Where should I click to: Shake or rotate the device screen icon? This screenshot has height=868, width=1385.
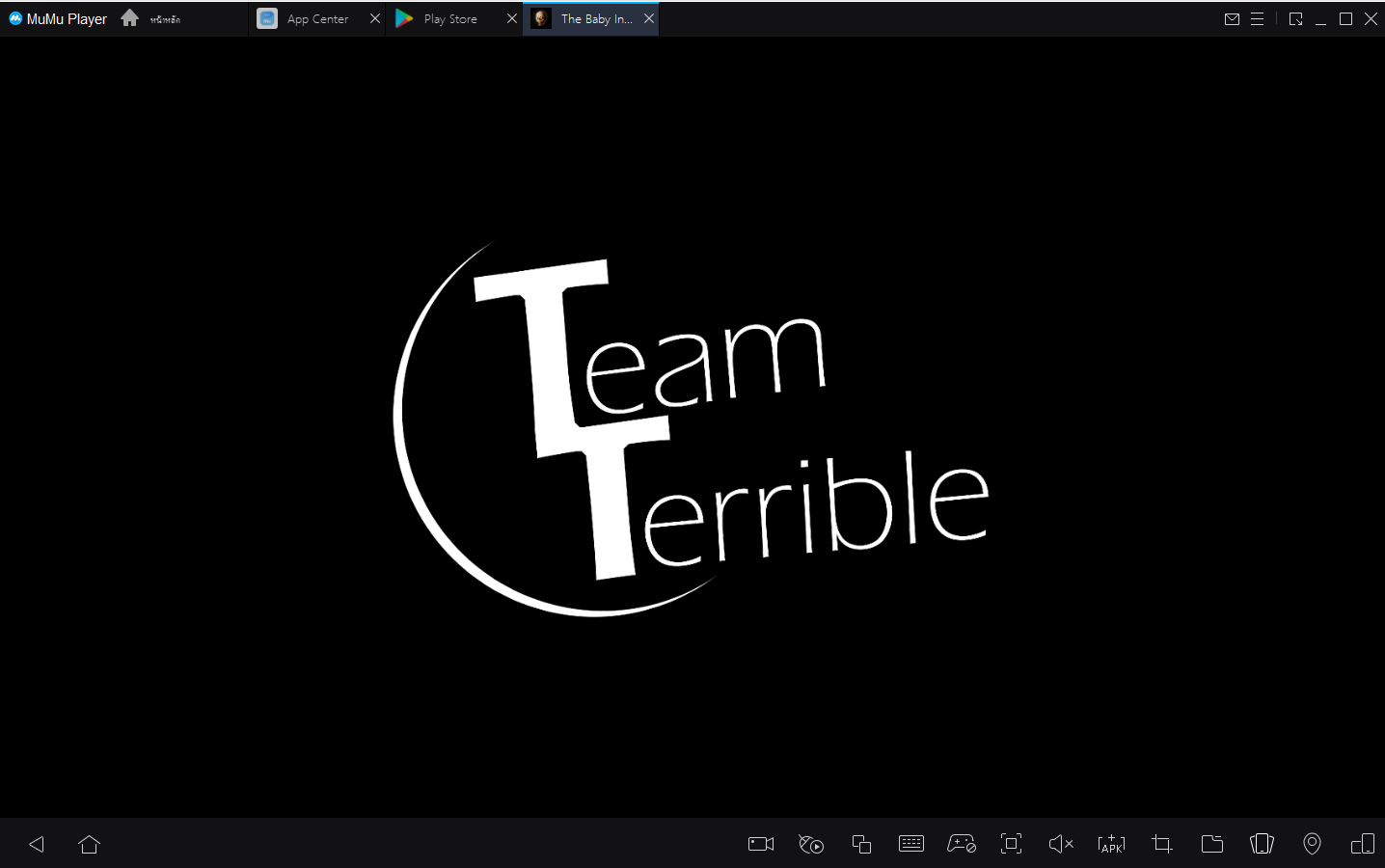(x=1262, y=844)
